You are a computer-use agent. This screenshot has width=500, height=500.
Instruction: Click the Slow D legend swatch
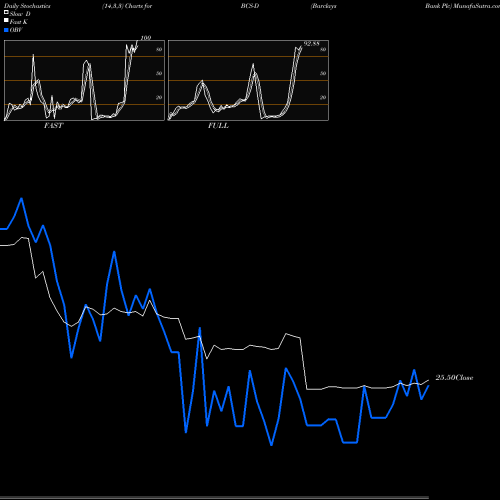[x=6, y=12]
